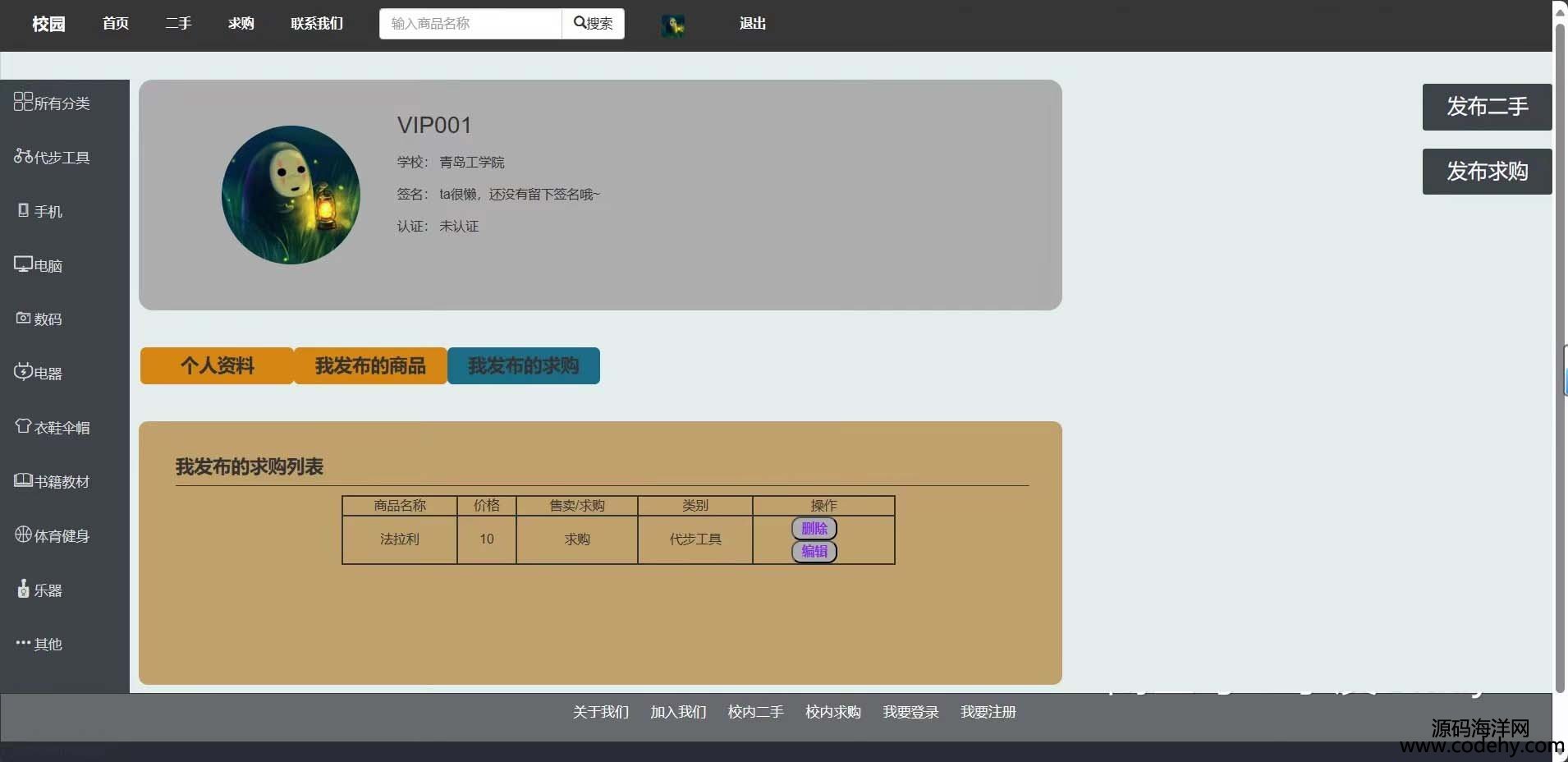Viewport: 1568px width, 762px height.
Task: Open the monitor icon for 电脑
Action: [23, 264]
